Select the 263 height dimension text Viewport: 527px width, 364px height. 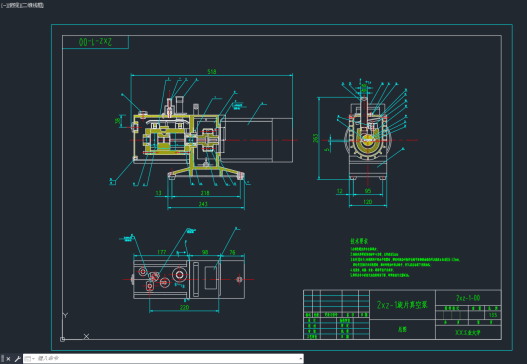(315, 138)
